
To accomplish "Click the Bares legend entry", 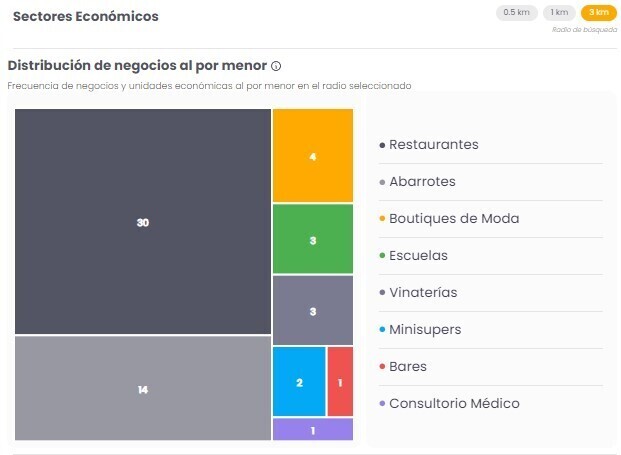I will tap(408, 367).
